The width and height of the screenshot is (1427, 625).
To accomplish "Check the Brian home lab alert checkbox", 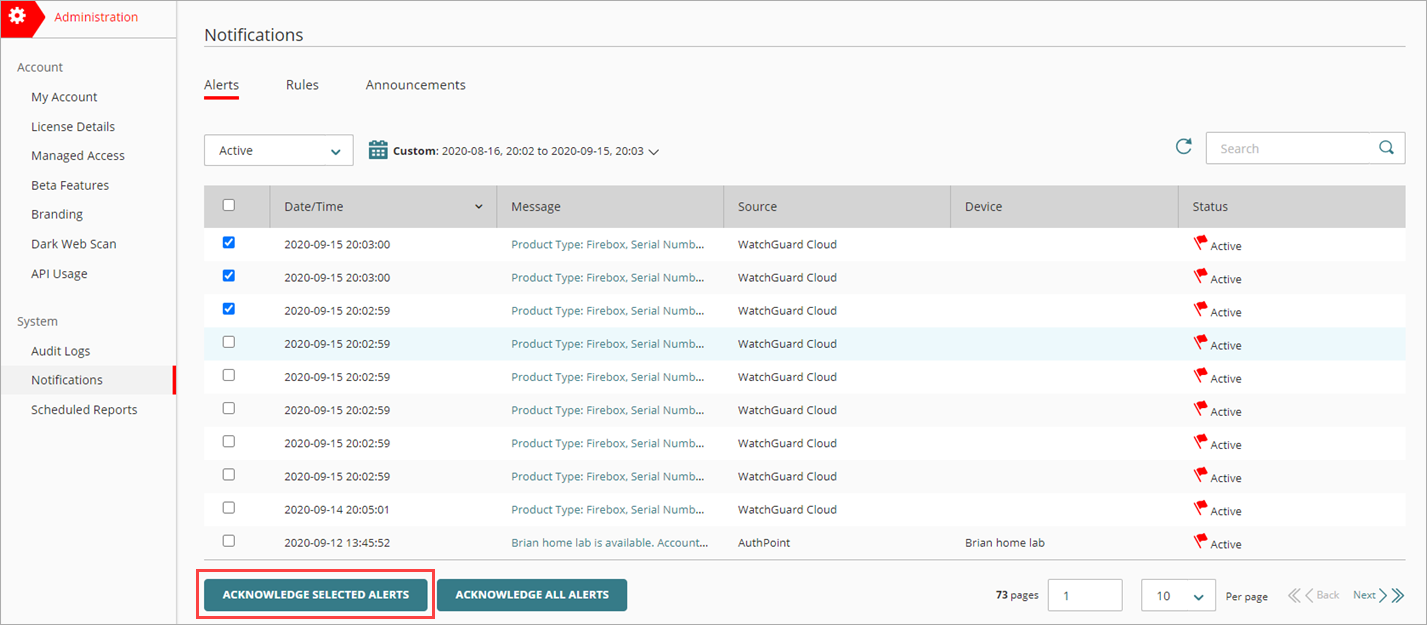I will [229, 541].
